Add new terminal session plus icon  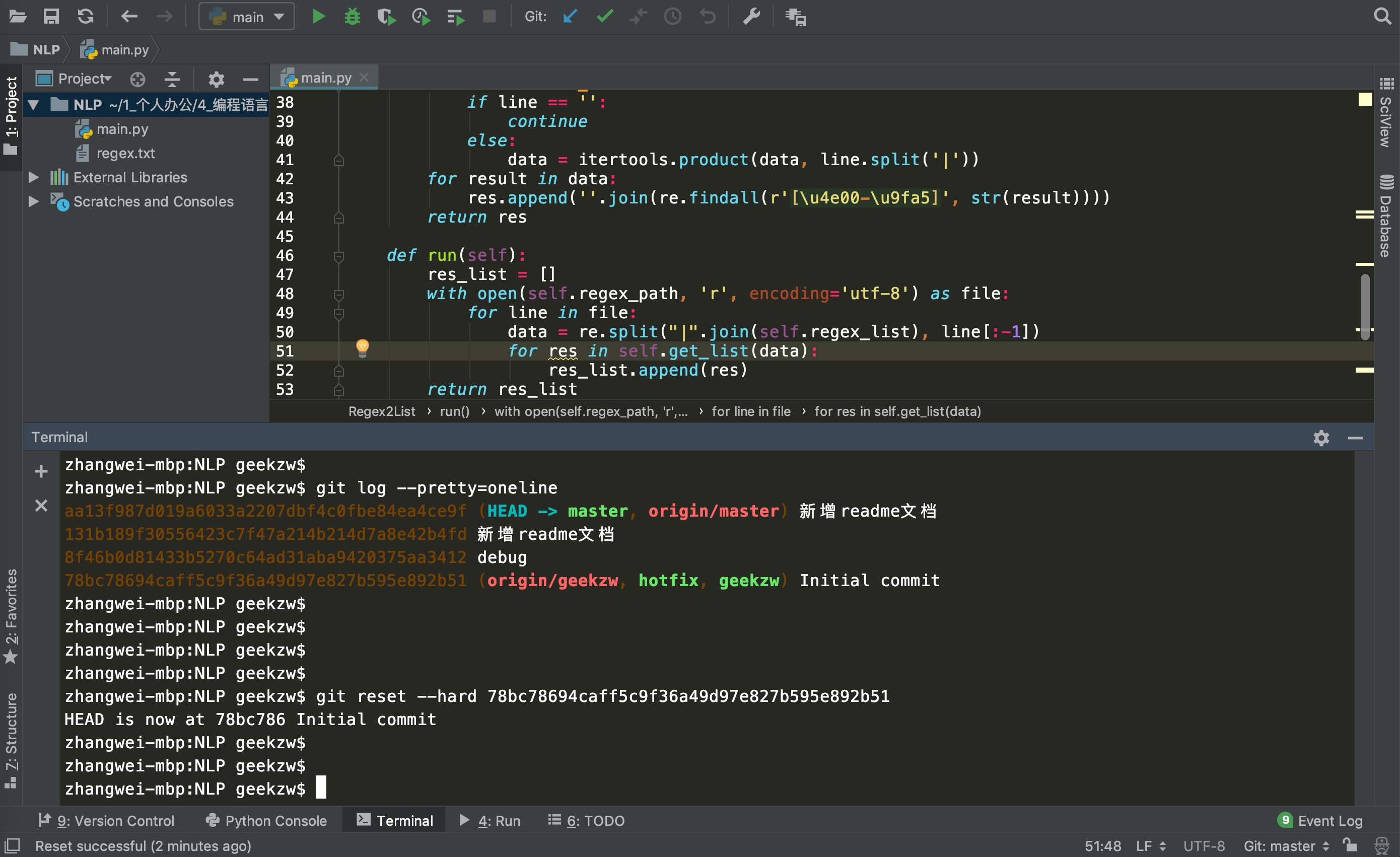click(x=41, y=471)
